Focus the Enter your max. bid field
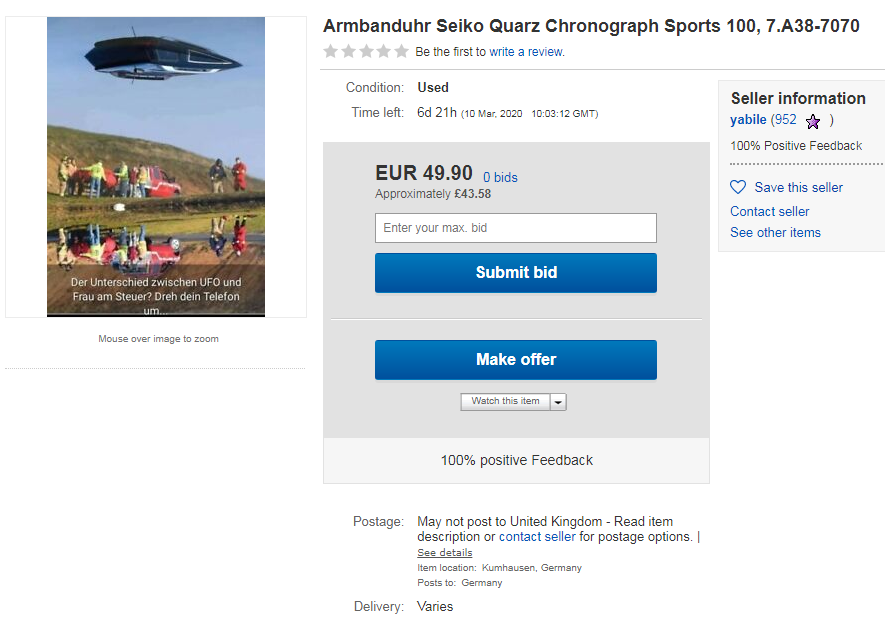Image resolution: width=885 pixels, height=627 pixels. click(516, 228)
